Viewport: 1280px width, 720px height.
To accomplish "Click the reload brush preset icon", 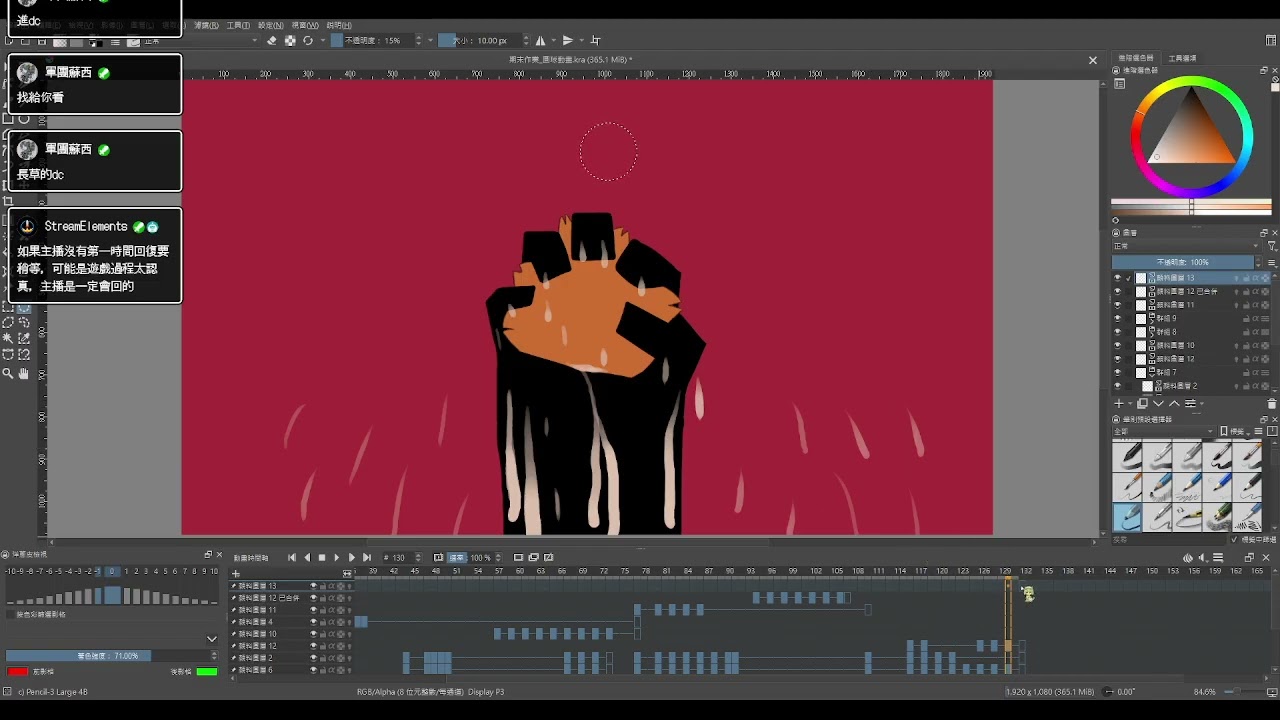I will 308,41.
